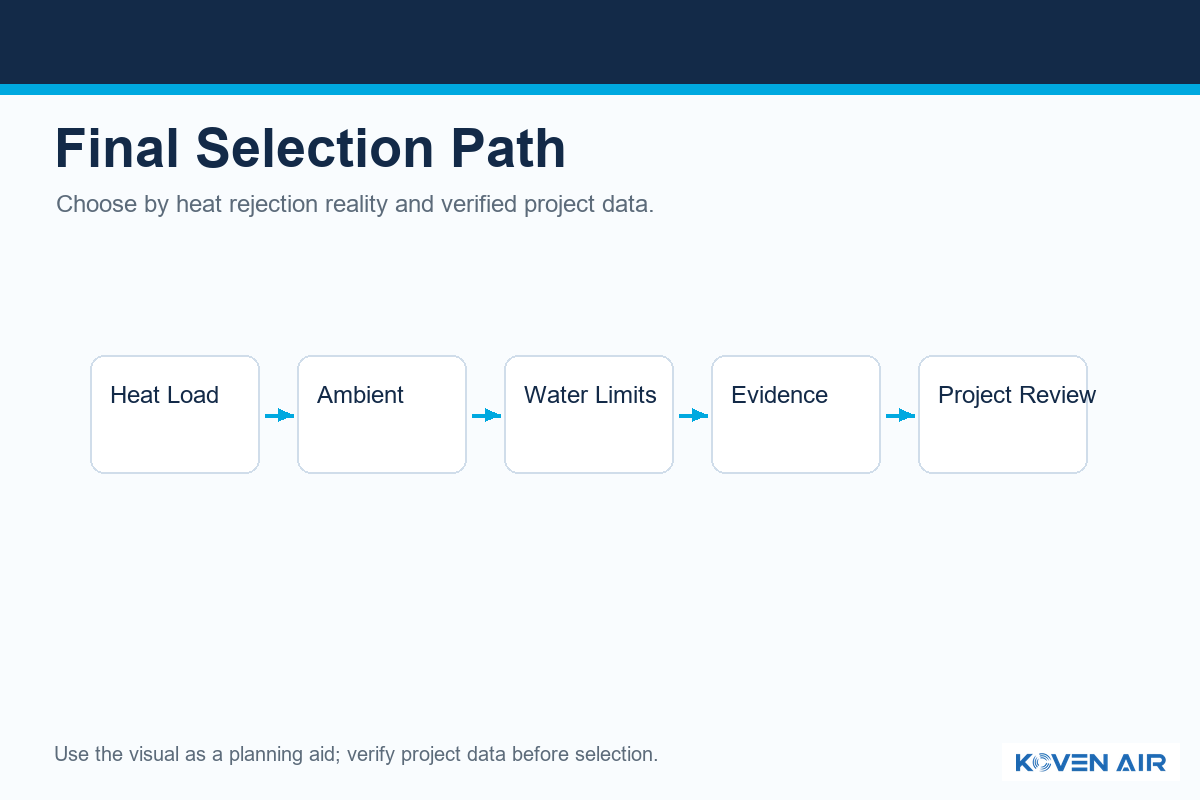Click arrow between Heat Load and Ambient
This screenshot has height=800, width=1200.
279,415
